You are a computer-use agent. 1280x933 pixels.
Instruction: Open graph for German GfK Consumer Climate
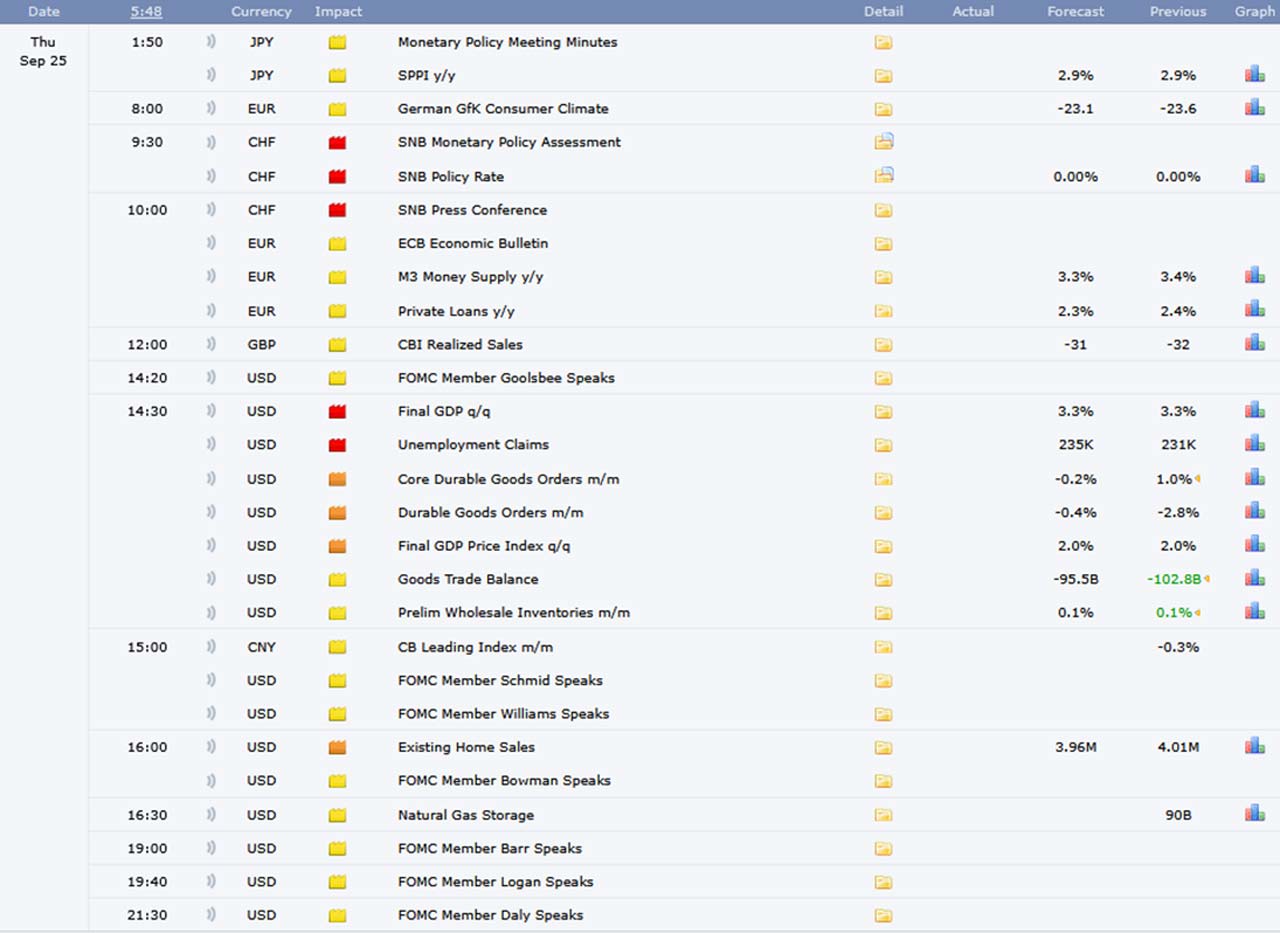pyautogui.click(x=1254, y=108)
